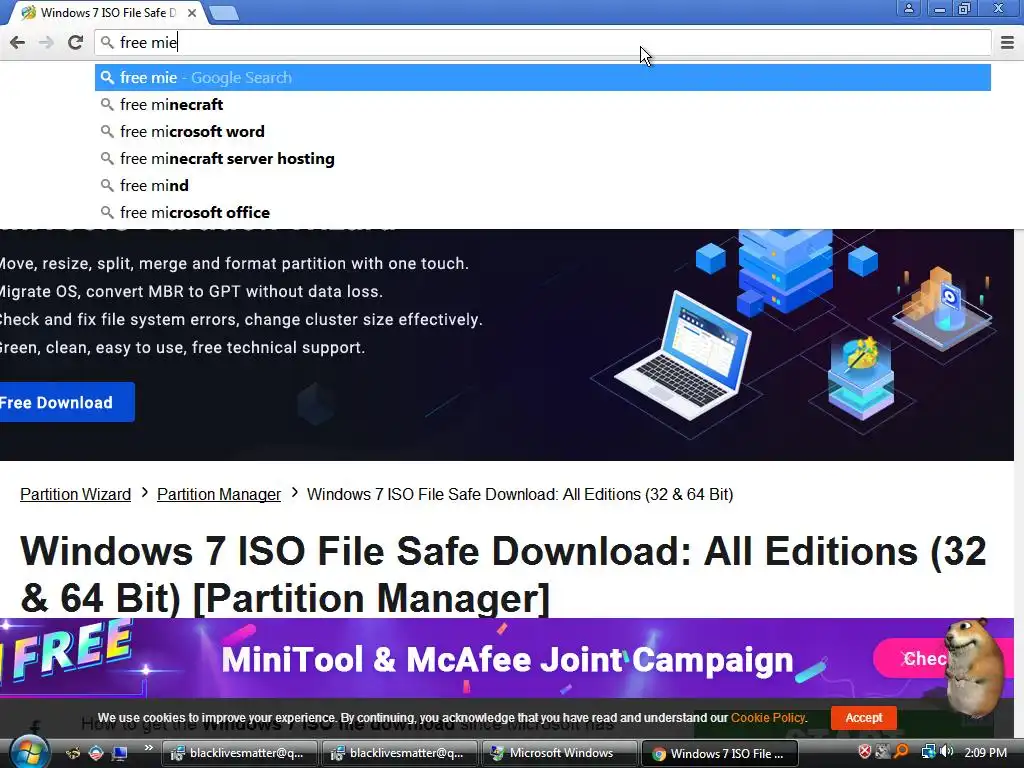Choose the "free minecraft server hosting" suggestion
The image size is (1024, 768).
(542, 159)
